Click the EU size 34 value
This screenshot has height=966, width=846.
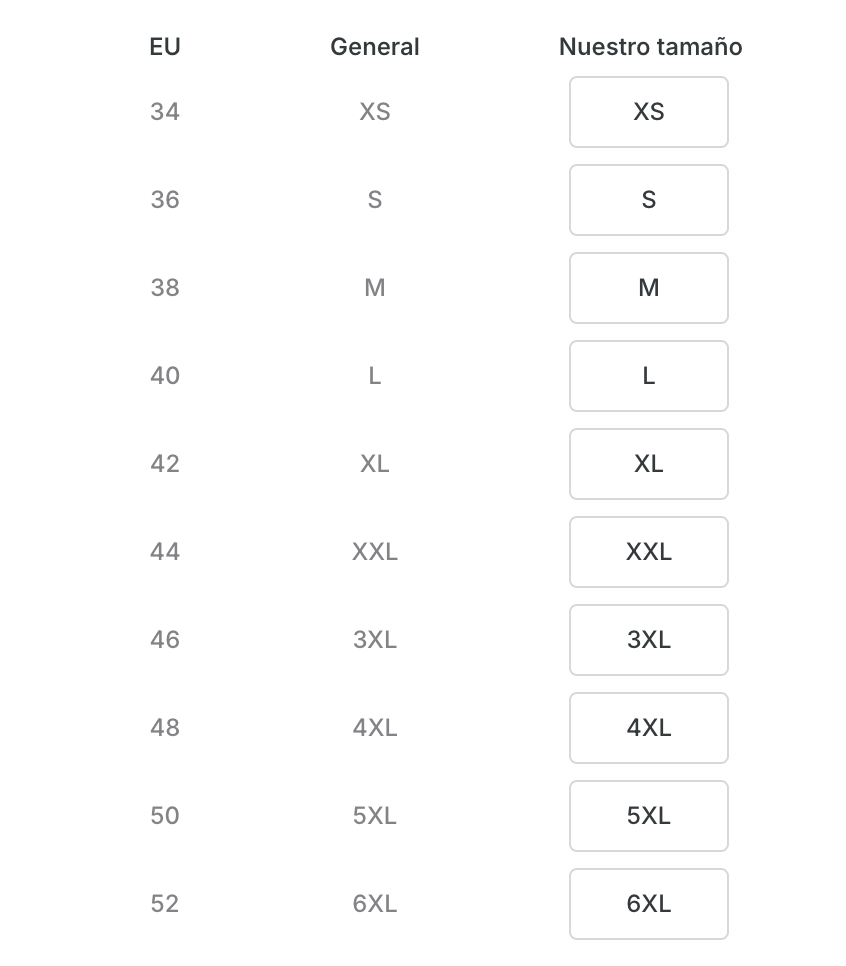click(165, 112)
